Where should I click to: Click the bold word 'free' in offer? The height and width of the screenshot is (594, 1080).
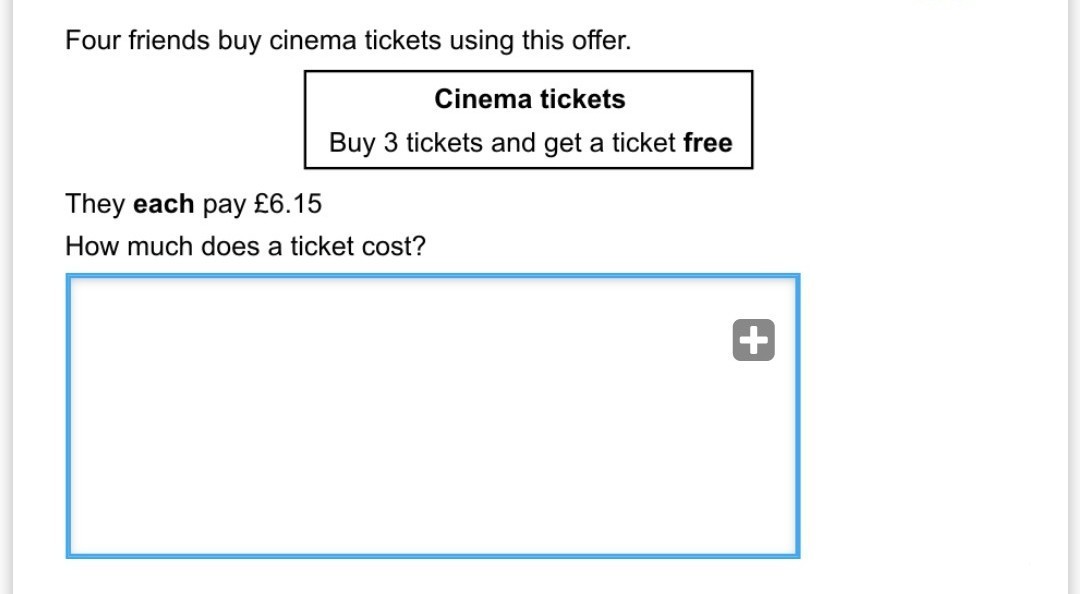coord(707,143)
